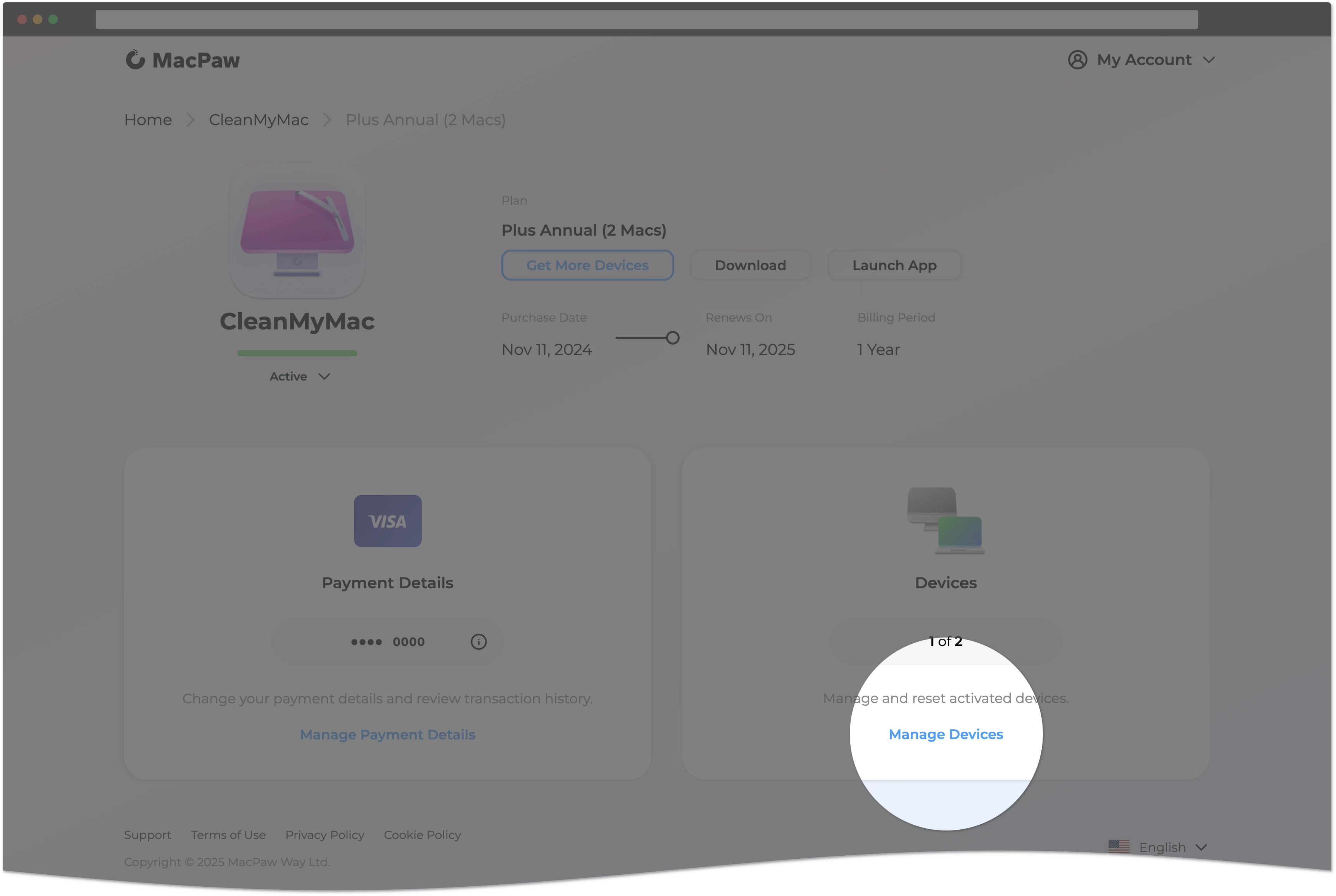
Task: Open the My Account profile icon
Action: (1078, 59)
